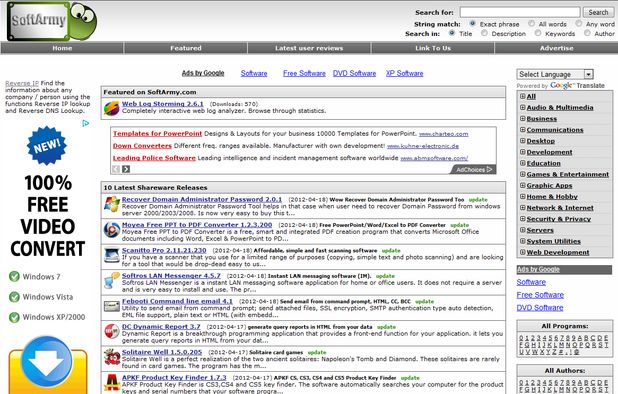Click the Search button
618x394 pixels.
(x=598, y=12)
